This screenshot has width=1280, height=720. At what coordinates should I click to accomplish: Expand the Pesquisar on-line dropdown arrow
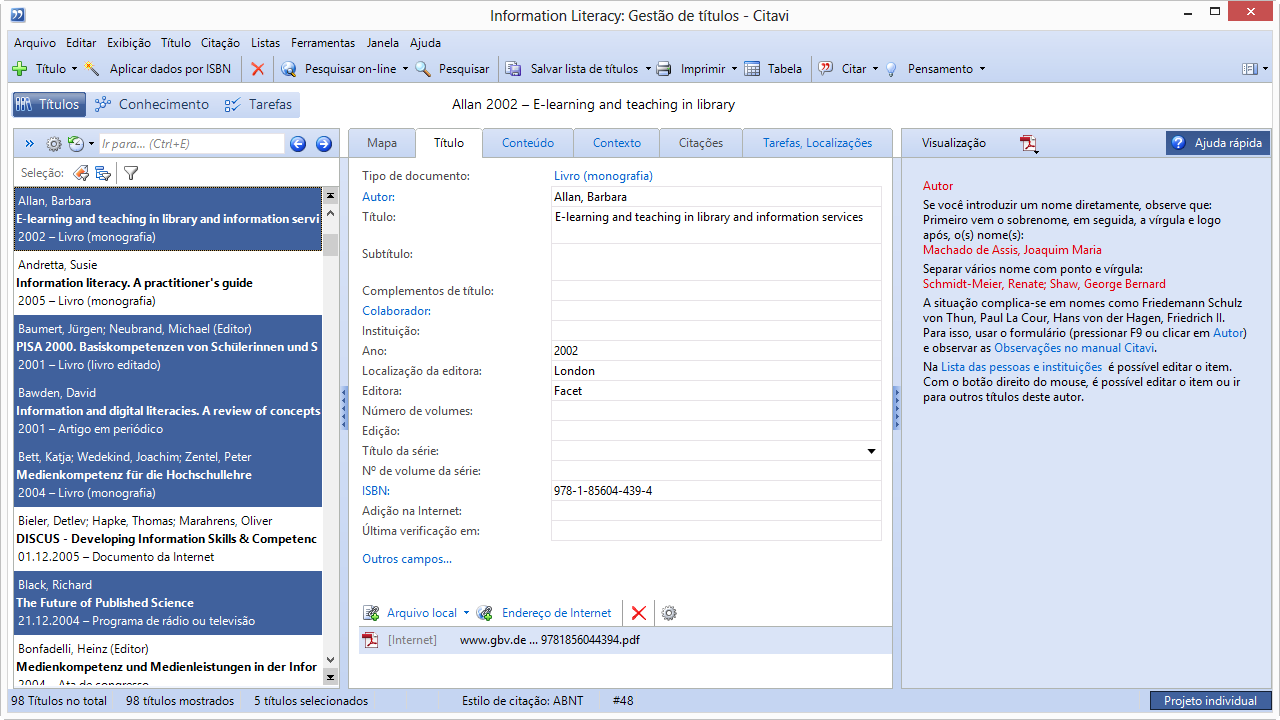pyautogui.click(x=405, y=69)
